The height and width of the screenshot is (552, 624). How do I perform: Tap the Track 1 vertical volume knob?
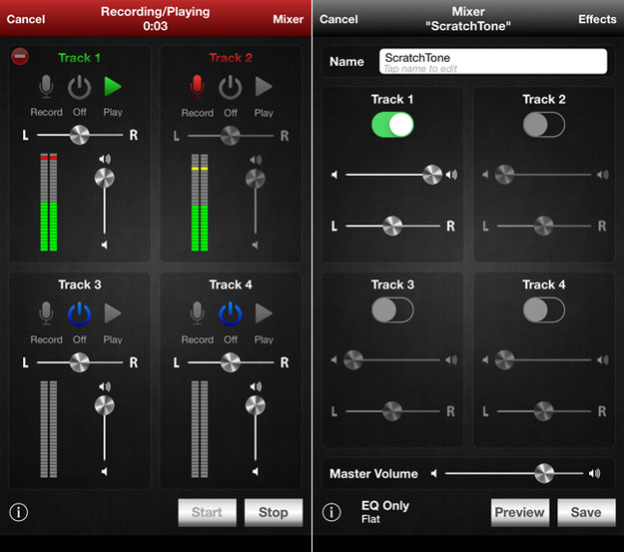pyautogui.click(x=104, y=178)
